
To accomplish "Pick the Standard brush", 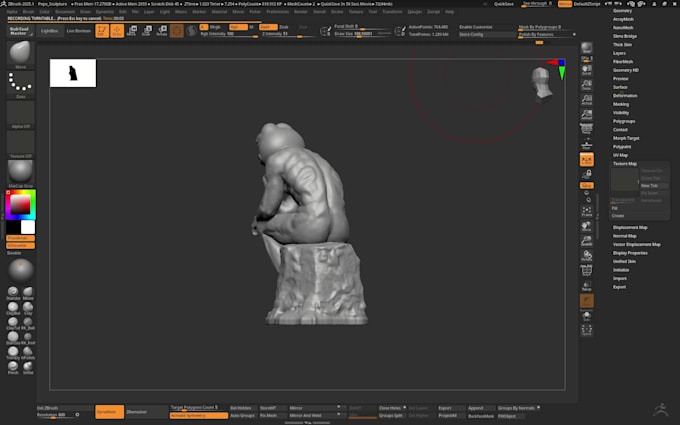I will [x=13, y=294].
